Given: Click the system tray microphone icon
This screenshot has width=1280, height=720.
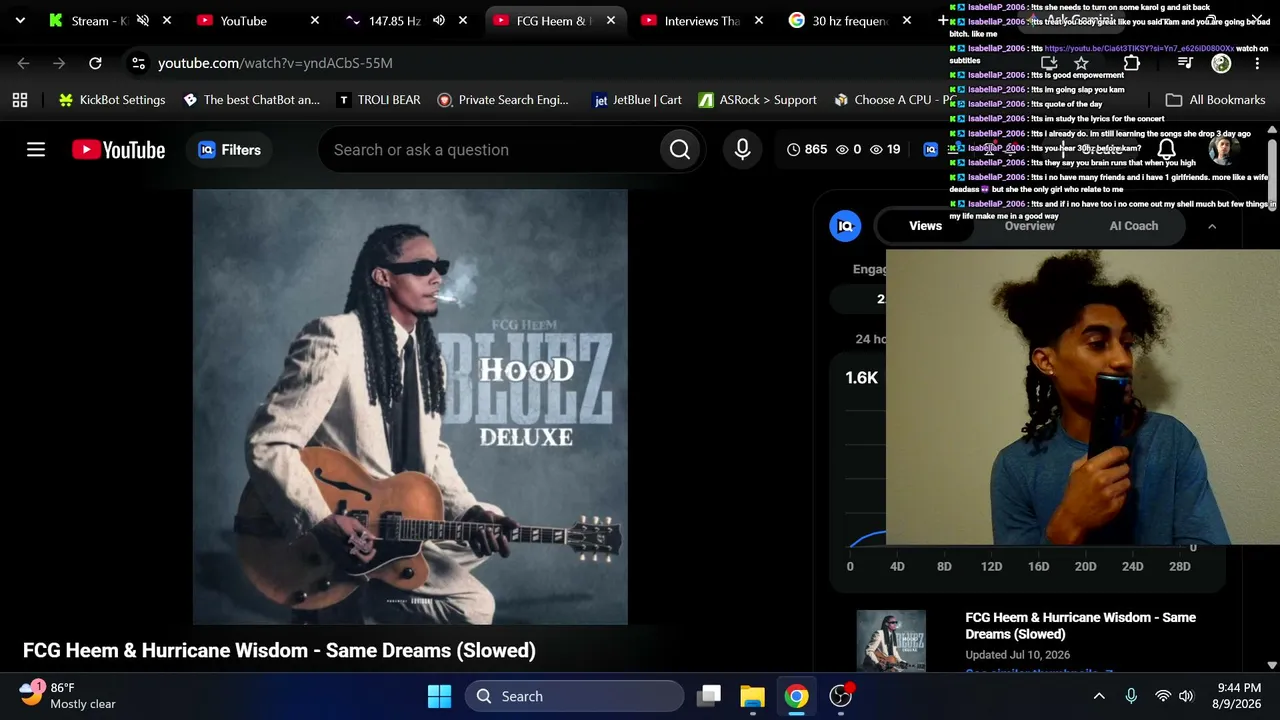Looking at the screenshot, I should tap(1131, 696).
